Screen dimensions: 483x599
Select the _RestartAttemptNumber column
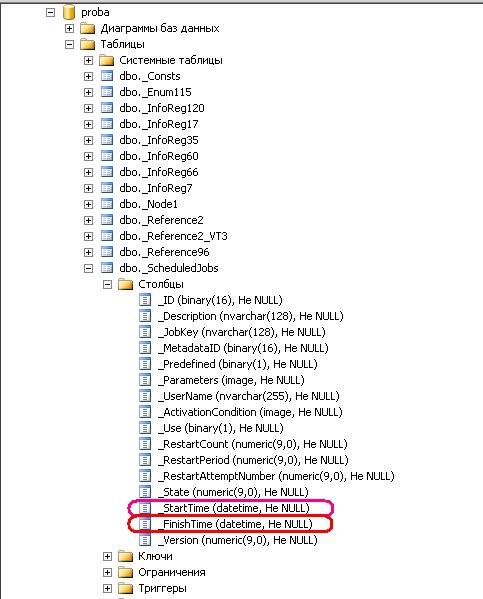pyautogui.click(x=276, y=476)
